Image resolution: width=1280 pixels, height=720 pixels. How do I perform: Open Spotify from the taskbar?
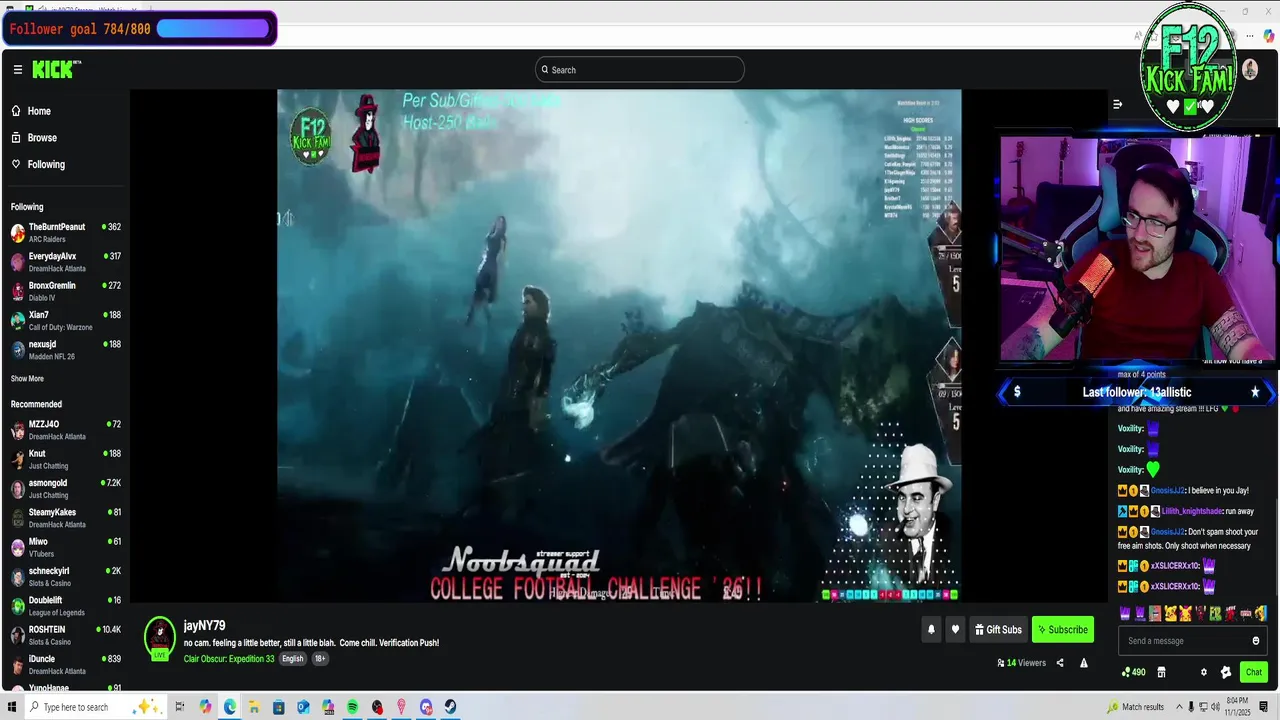pos(352,707)
